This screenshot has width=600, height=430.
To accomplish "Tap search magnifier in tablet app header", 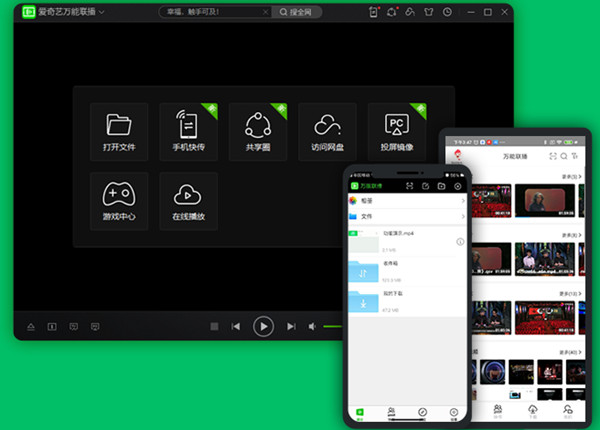I will 564,156.
